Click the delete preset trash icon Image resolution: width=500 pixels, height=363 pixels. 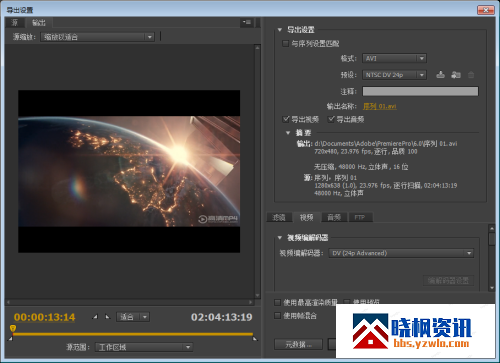pyautogui.click(x=471, y=75)
